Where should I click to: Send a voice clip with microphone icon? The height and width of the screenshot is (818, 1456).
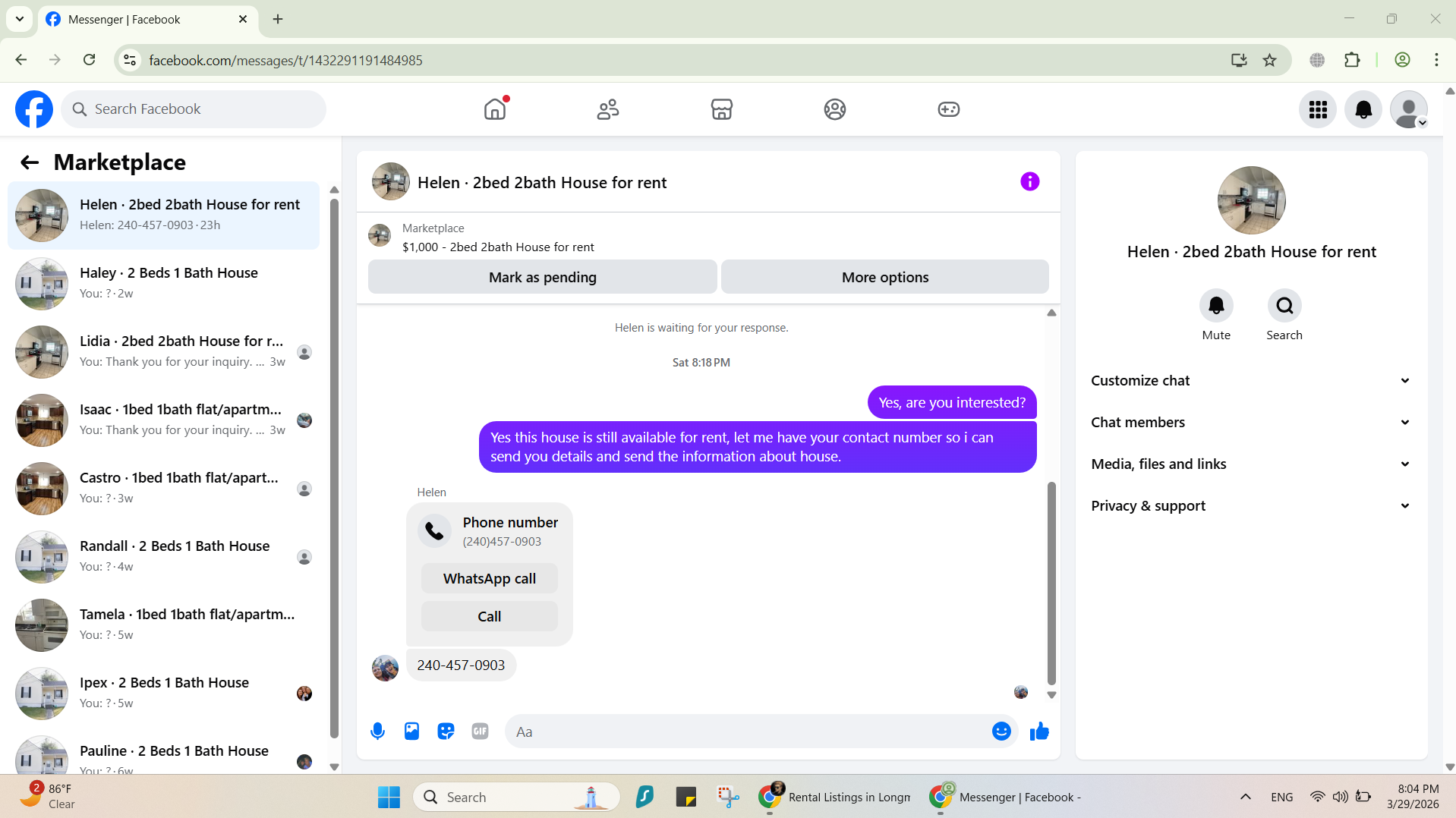(377, 731)
